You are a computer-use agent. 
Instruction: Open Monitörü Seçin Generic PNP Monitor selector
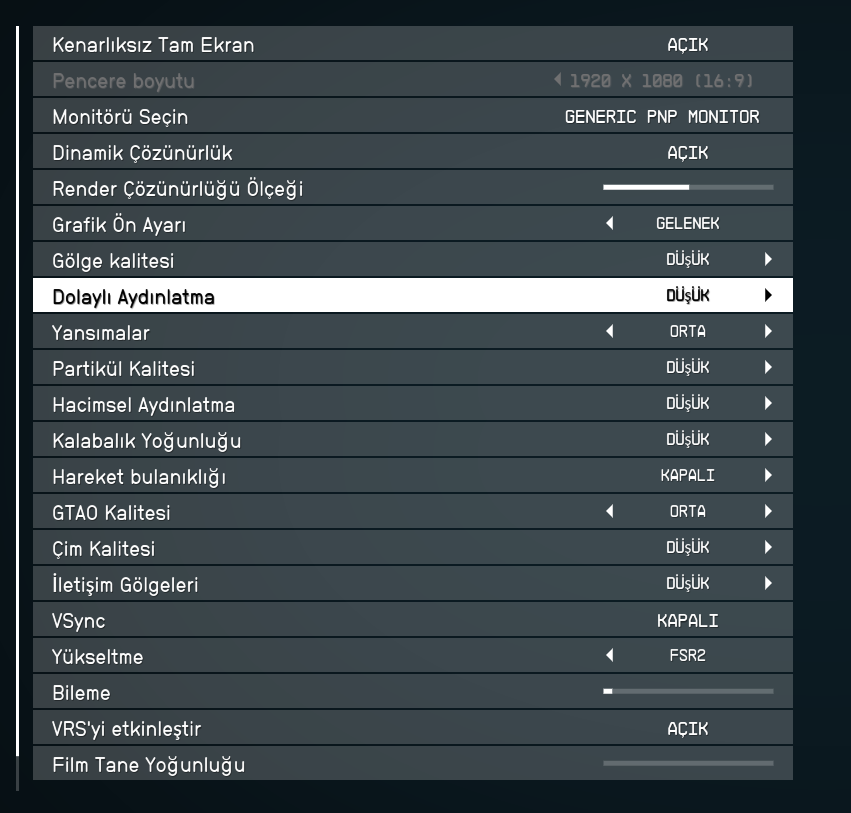pos(662,116)
